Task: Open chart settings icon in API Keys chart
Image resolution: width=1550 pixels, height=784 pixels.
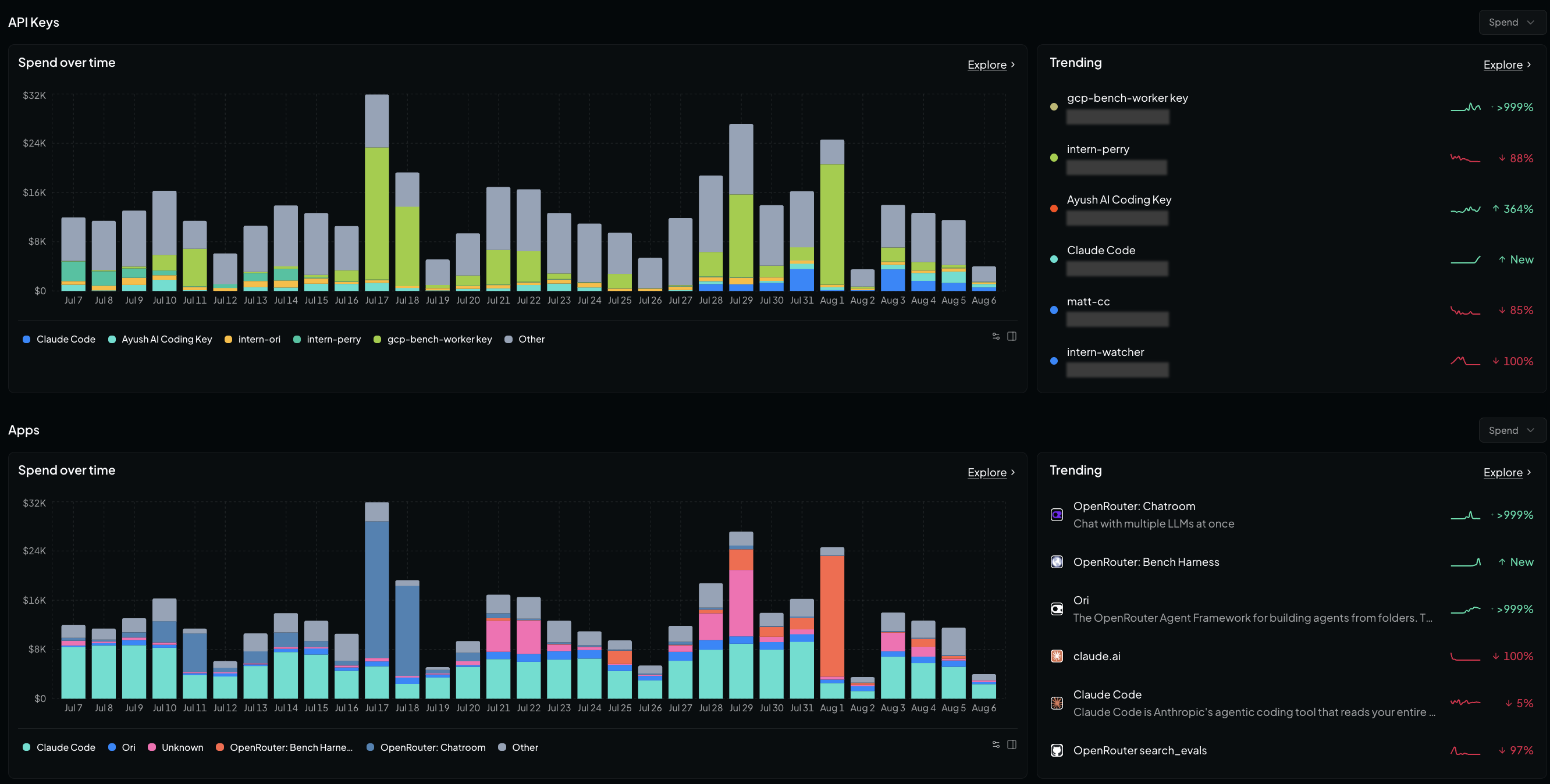Action: (996, 336)
